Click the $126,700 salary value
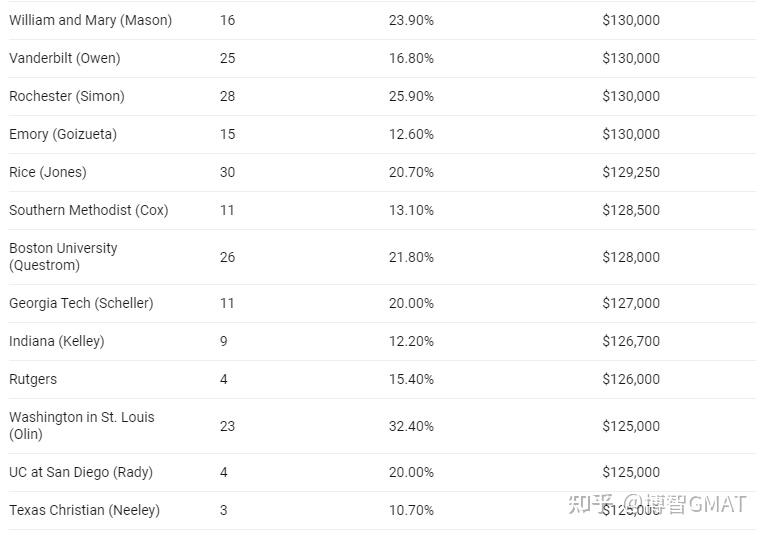Screen dimensions: 765x535 (631, 341)
